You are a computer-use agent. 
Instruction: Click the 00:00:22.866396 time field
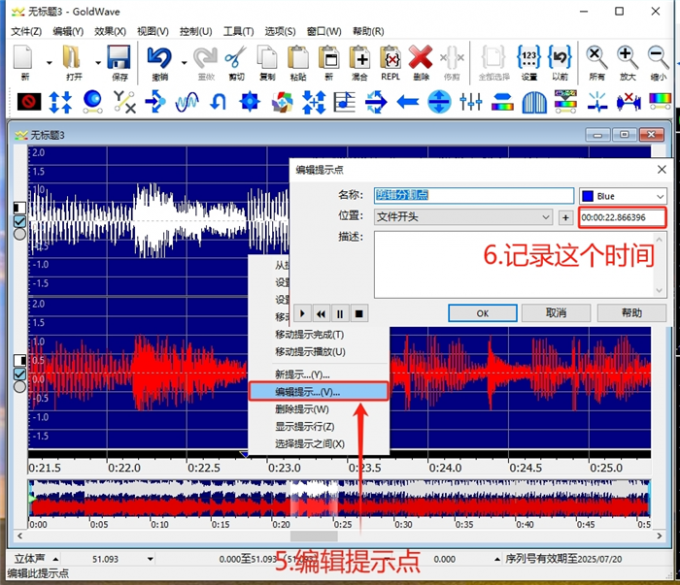tap(623, 217)
